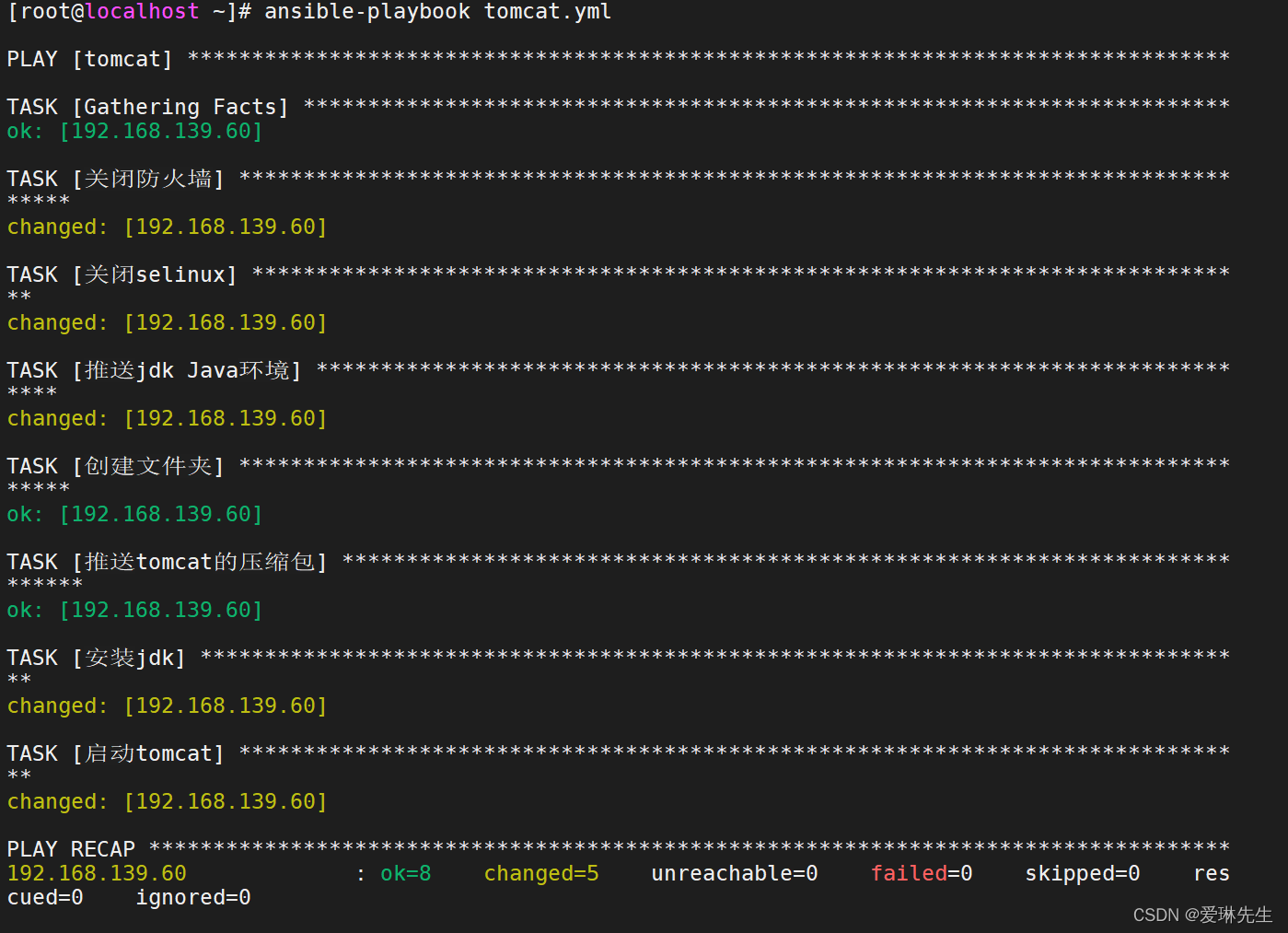Click the unreachable=0 recap value
The height and width of the screenshot is (933, 1288).
(x=735, y=873)
